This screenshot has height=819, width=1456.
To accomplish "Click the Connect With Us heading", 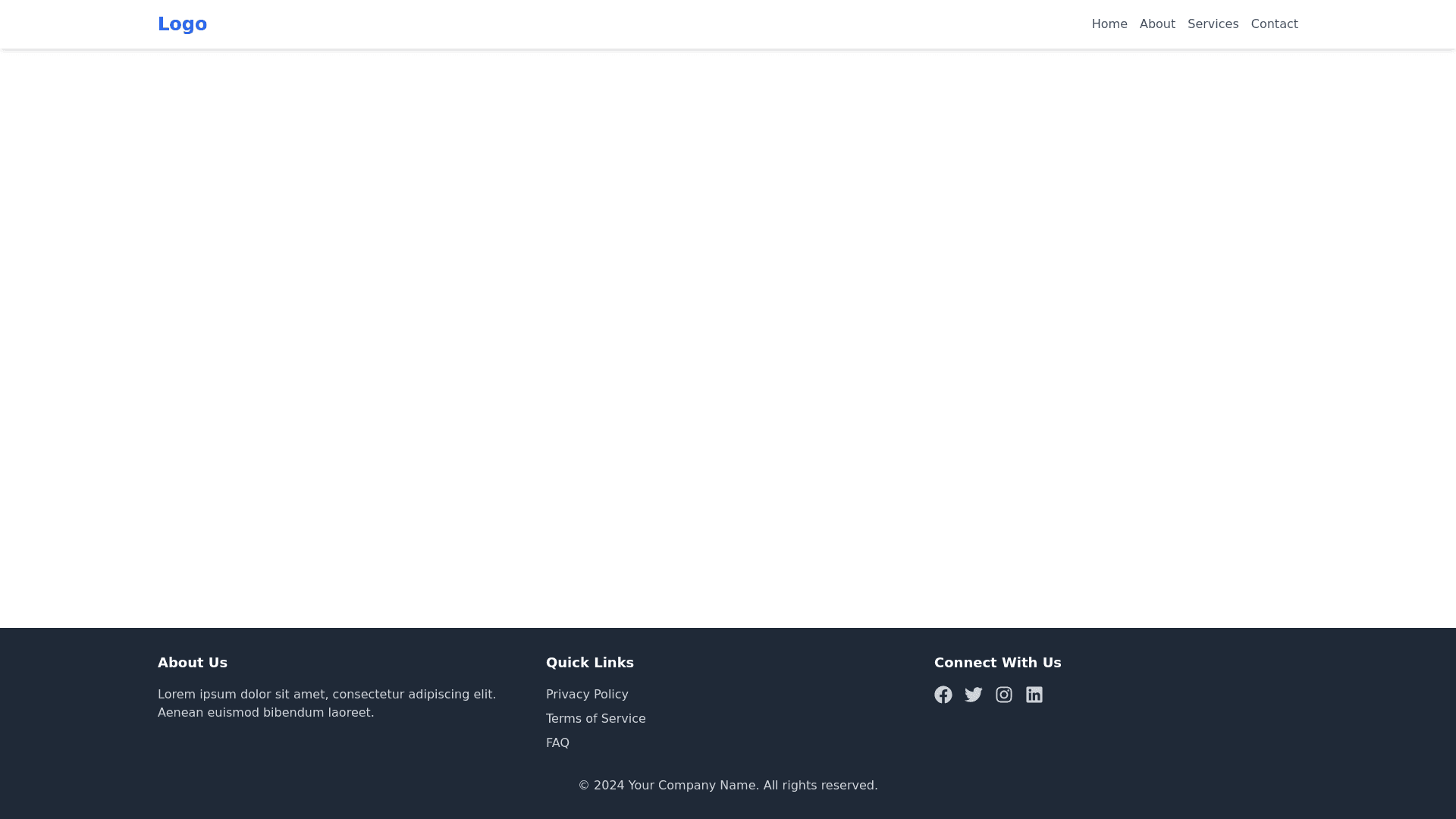I will (x=997, y=663).
